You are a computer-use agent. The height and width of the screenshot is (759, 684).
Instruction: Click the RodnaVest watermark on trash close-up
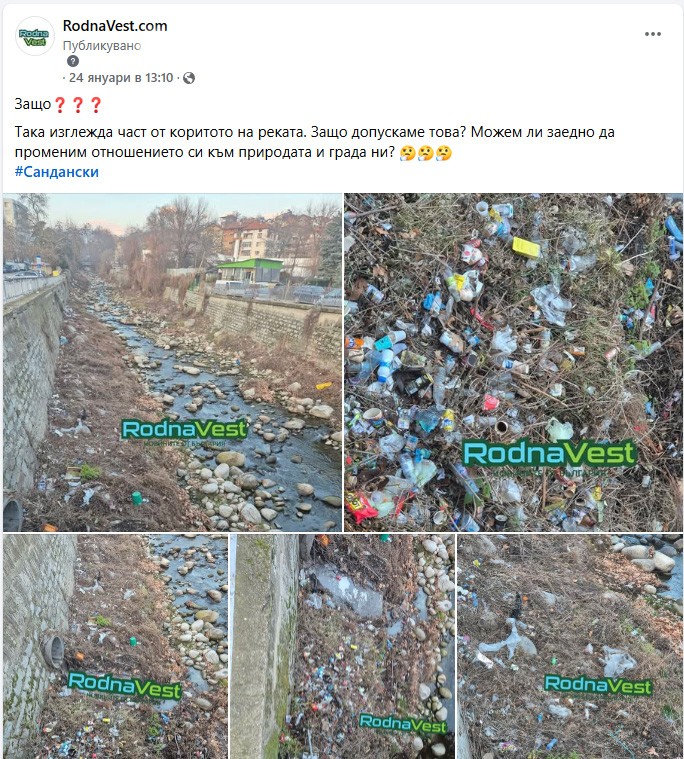(549, 454)
